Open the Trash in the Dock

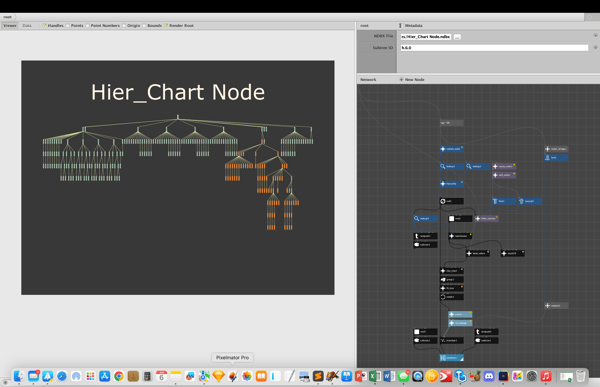(581, 376)
